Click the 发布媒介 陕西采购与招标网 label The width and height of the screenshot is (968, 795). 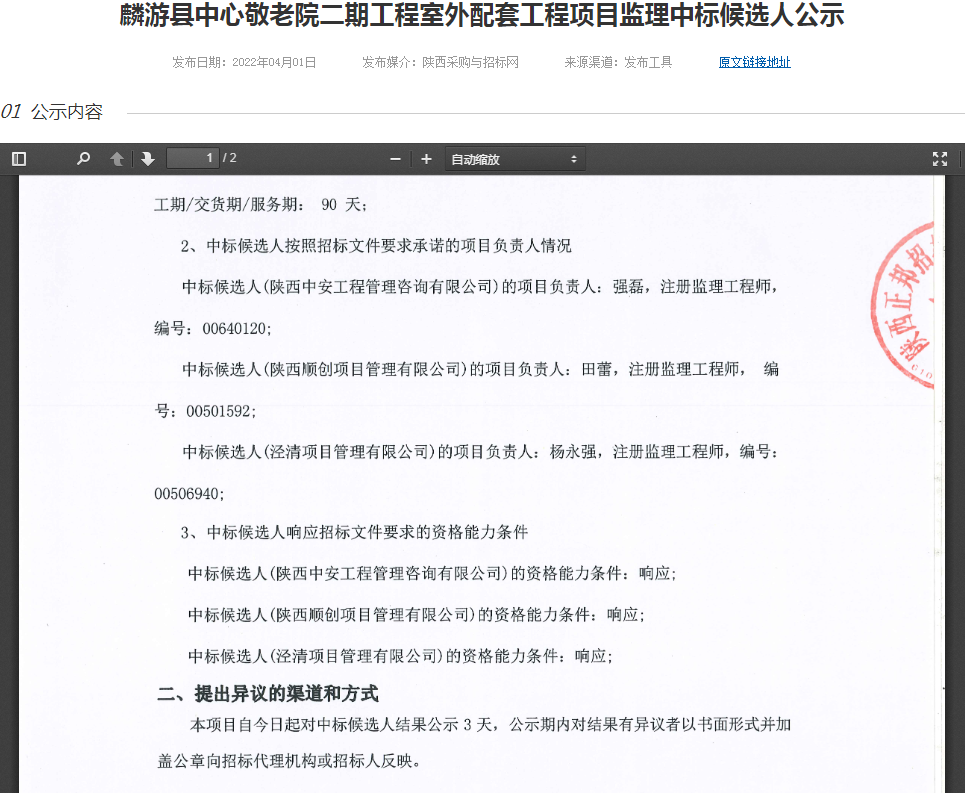tap(440, 62)
